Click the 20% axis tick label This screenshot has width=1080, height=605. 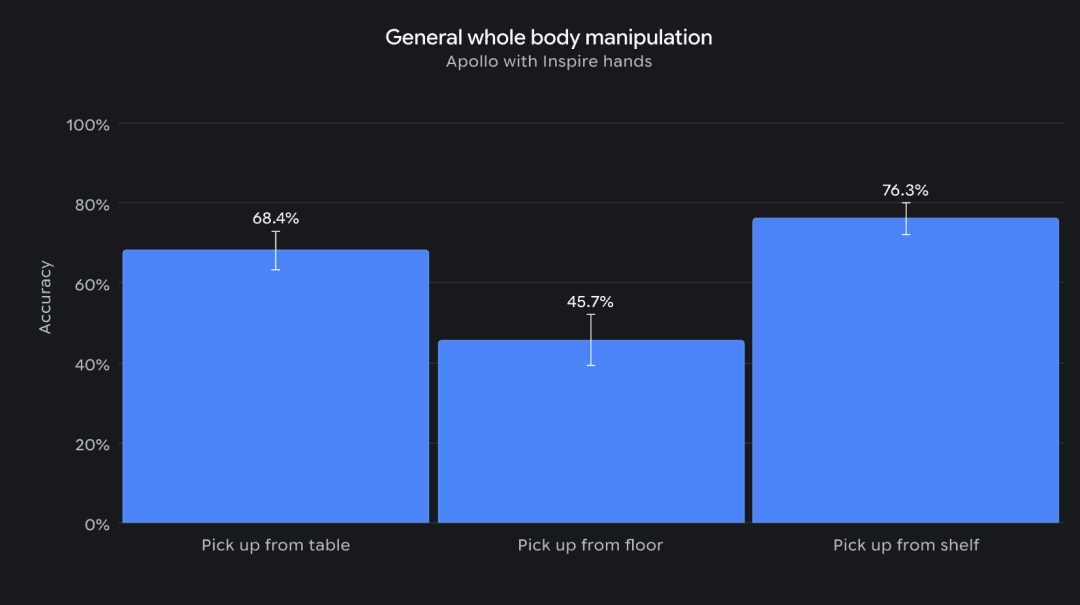coord(92,444)
